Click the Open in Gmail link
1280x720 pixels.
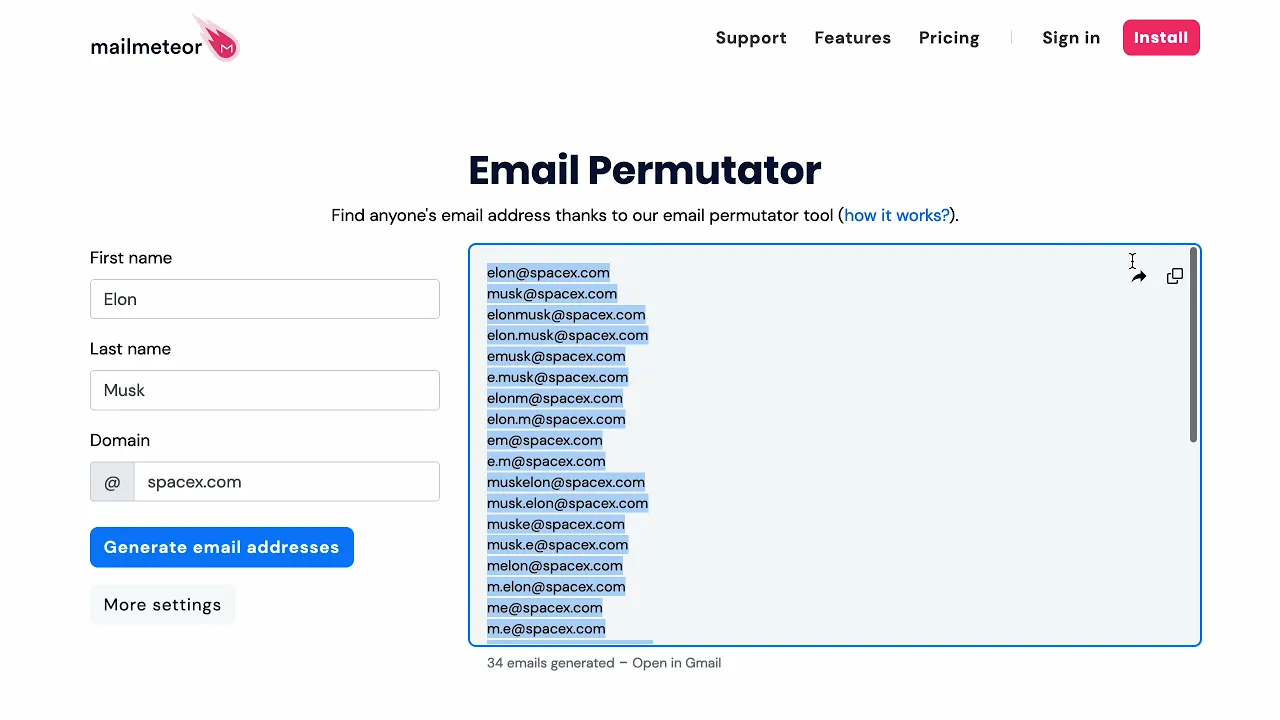tap(676, 663)
